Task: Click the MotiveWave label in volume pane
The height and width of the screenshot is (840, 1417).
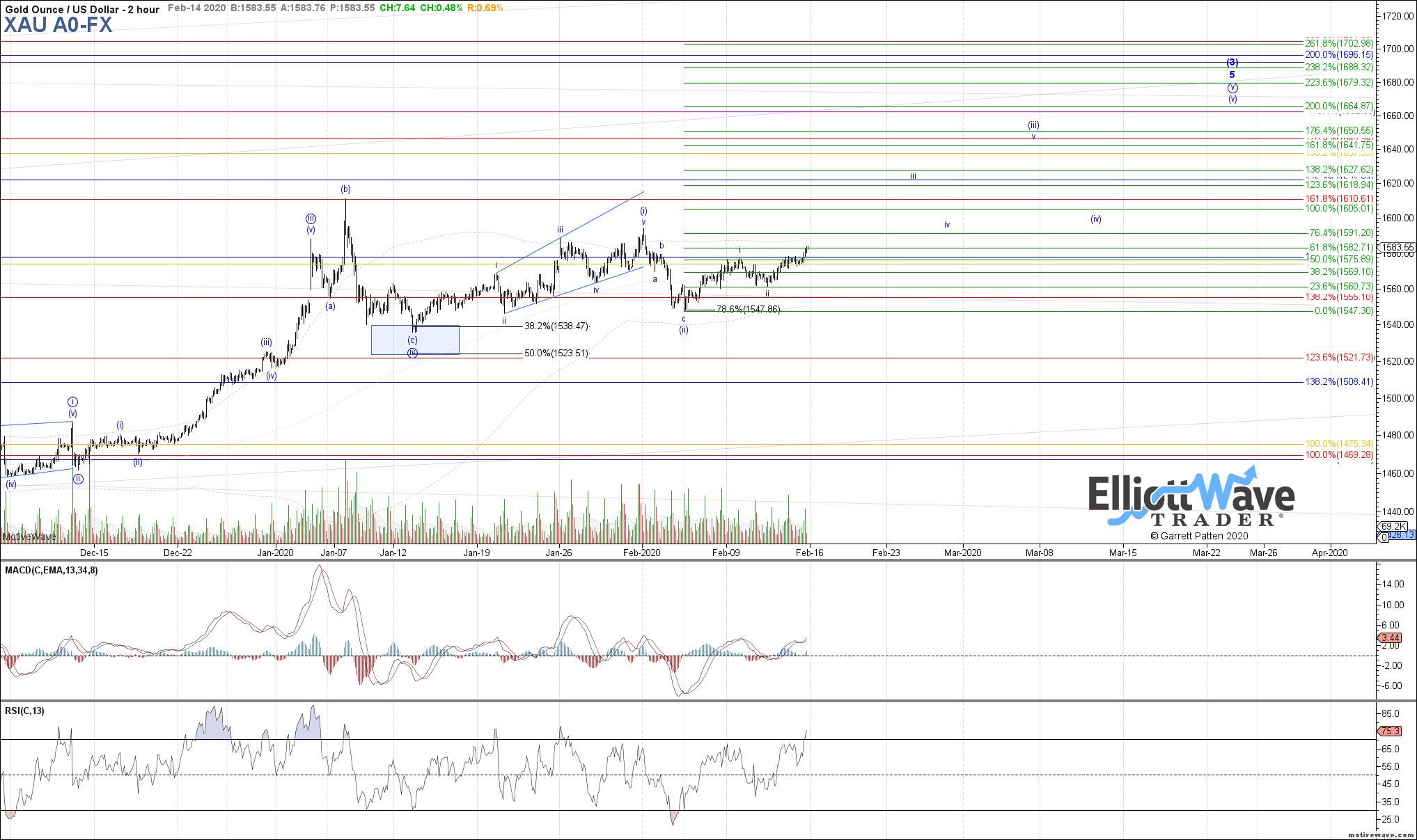Action: (x=29, y=537)
